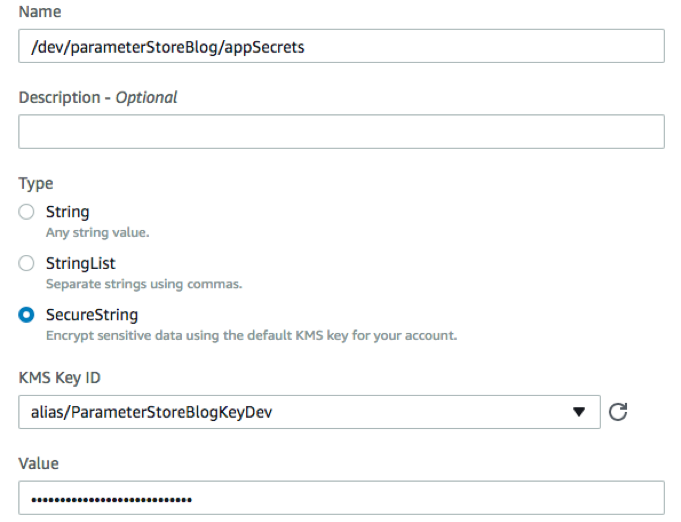Expand the KMS key list arrow
This screenshot has height=522, width=681.
click(577, 412)
